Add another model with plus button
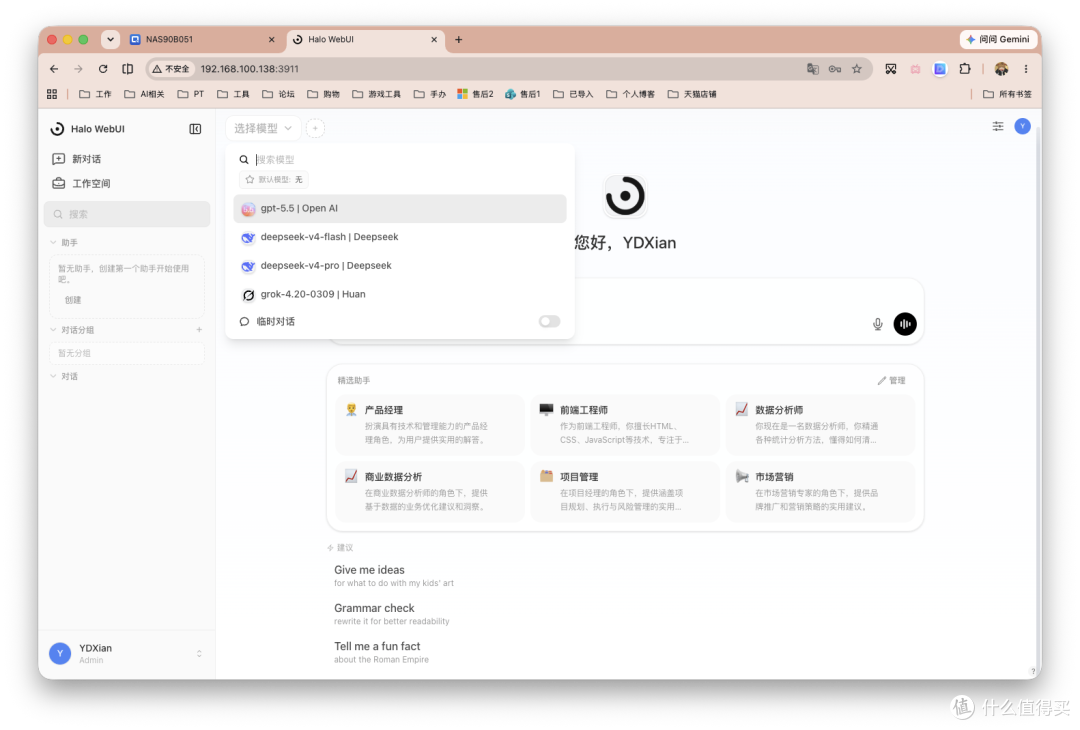Screen dimensions: 1080x730 [x=315, y=128]
